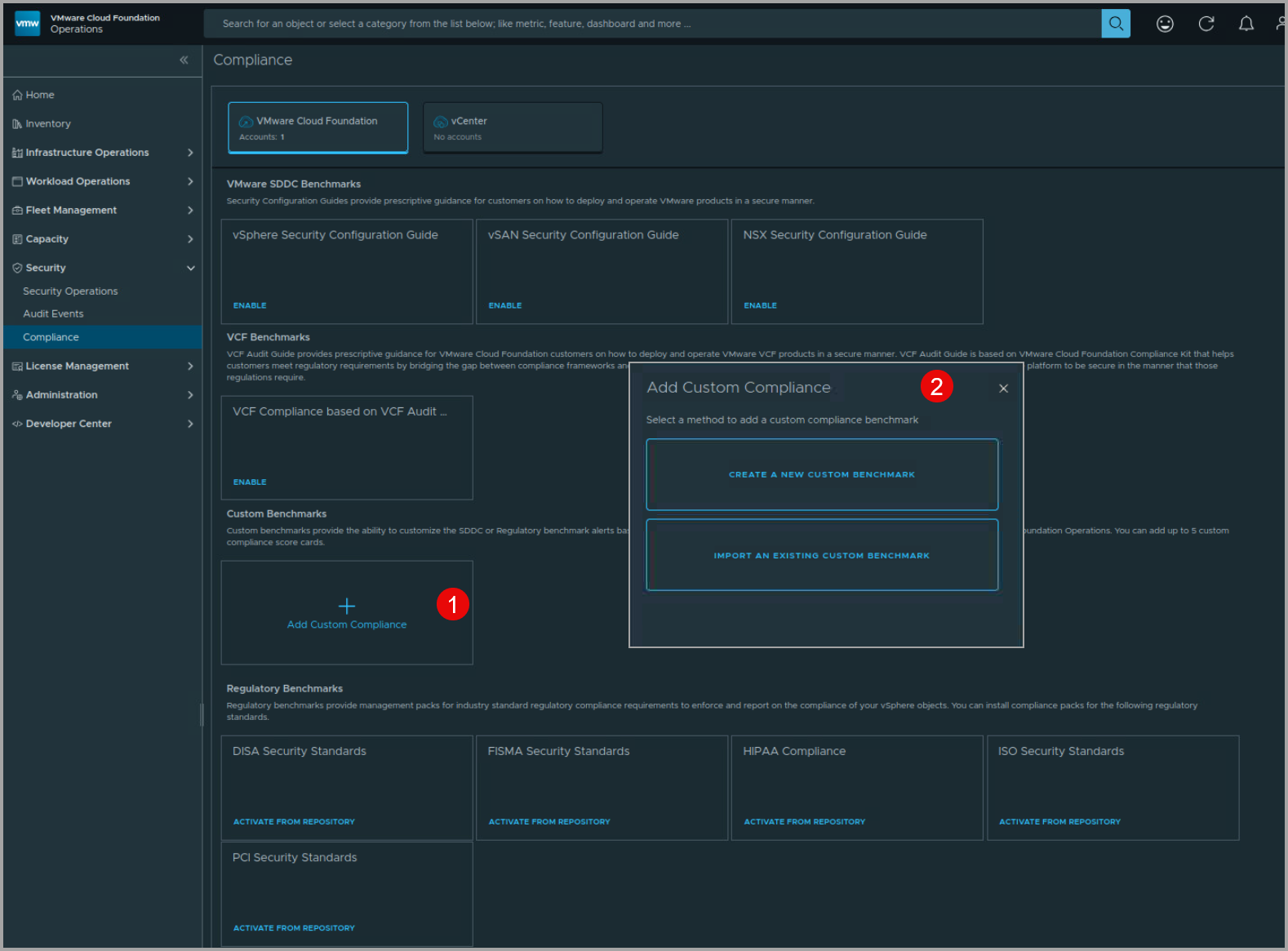Click the vCenter cloud icon
Image resolution: width=1288 pixels, height=951 pixels.
coord(441,122)
